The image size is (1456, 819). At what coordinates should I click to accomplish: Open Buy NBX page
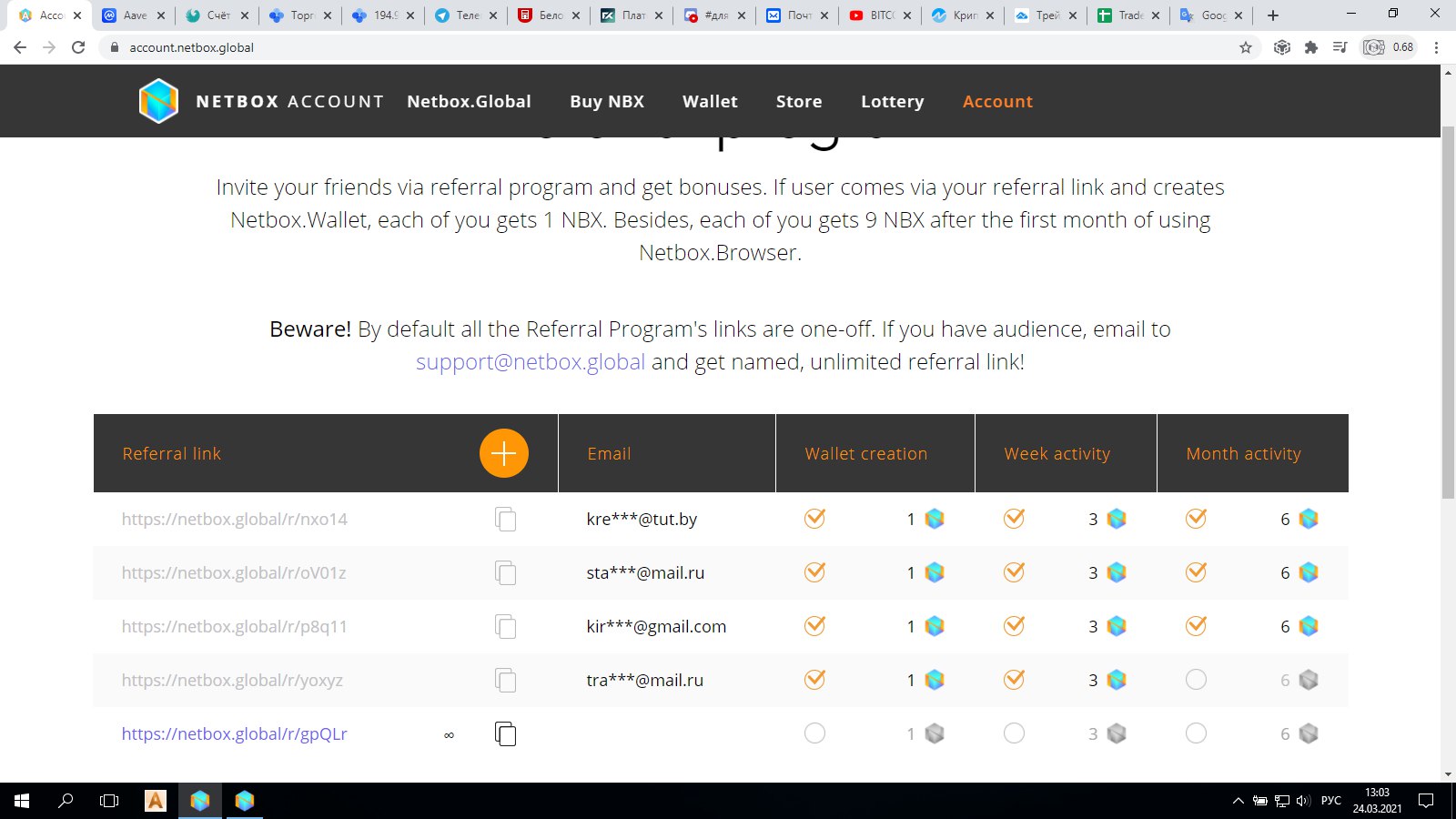607,101
